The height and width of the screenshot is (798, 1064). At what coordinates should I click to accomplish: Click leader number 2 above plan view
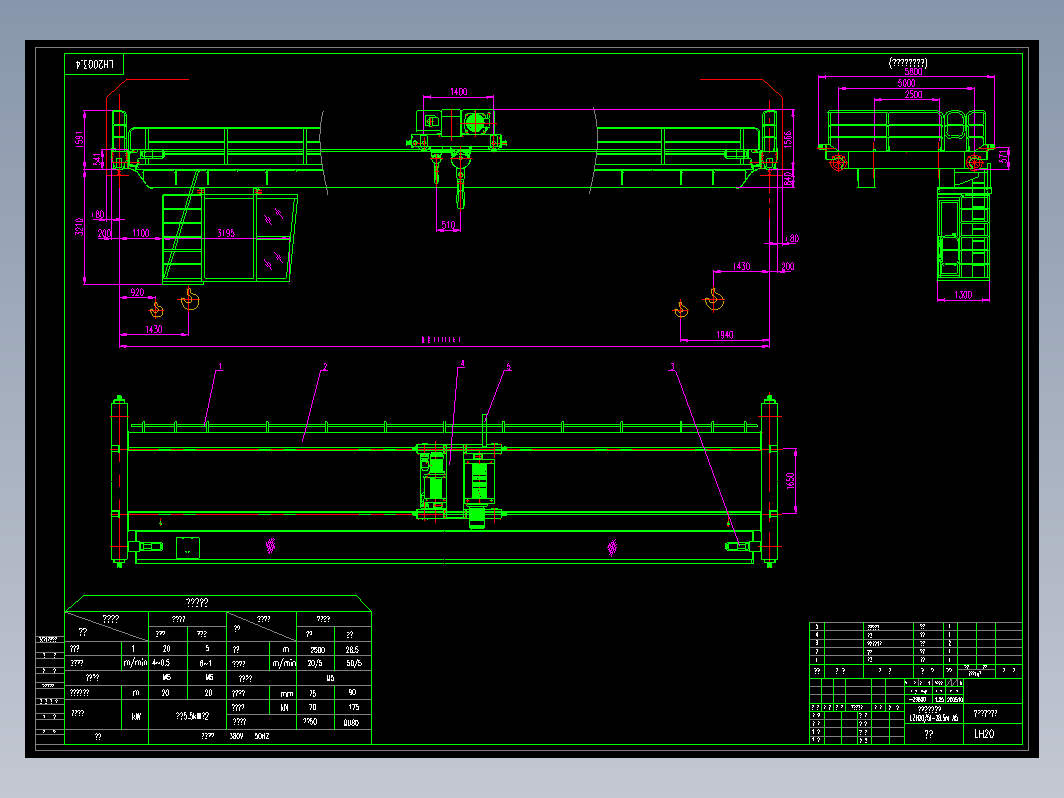324,368
